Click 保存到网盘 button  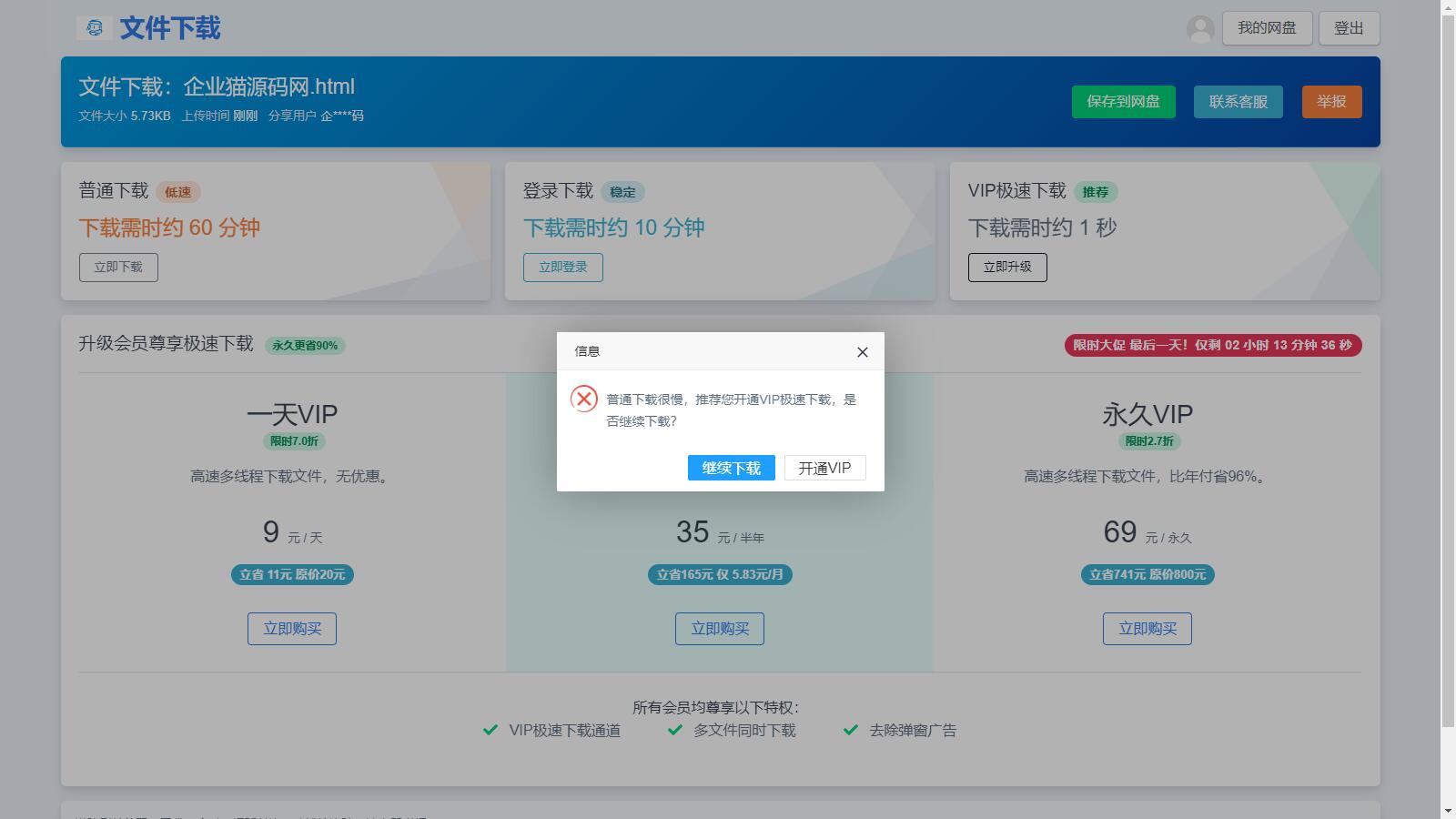pyautogui.click(x=1123, y=102)
